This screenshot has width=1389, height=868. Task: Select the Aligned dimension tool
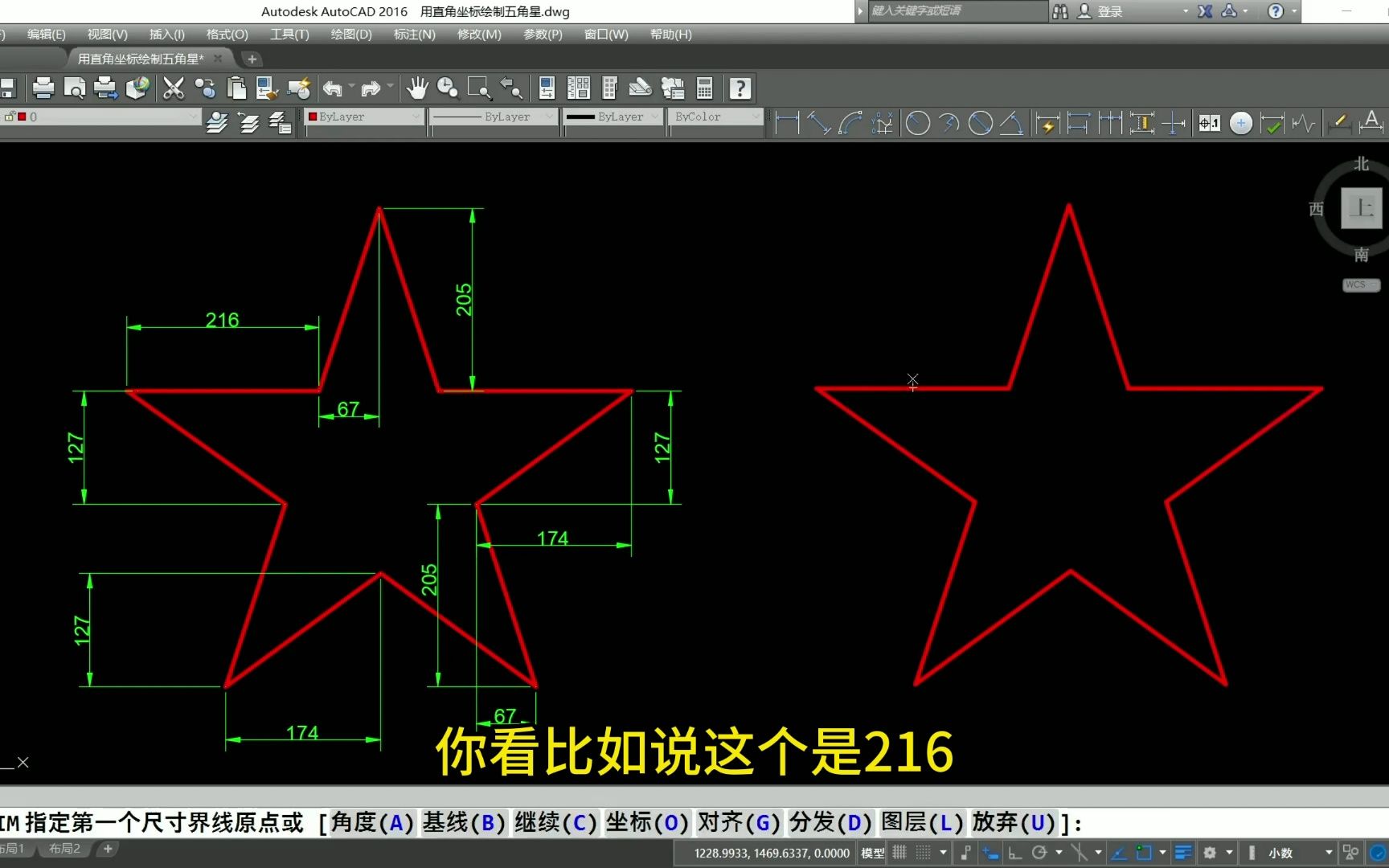point(818,123)
